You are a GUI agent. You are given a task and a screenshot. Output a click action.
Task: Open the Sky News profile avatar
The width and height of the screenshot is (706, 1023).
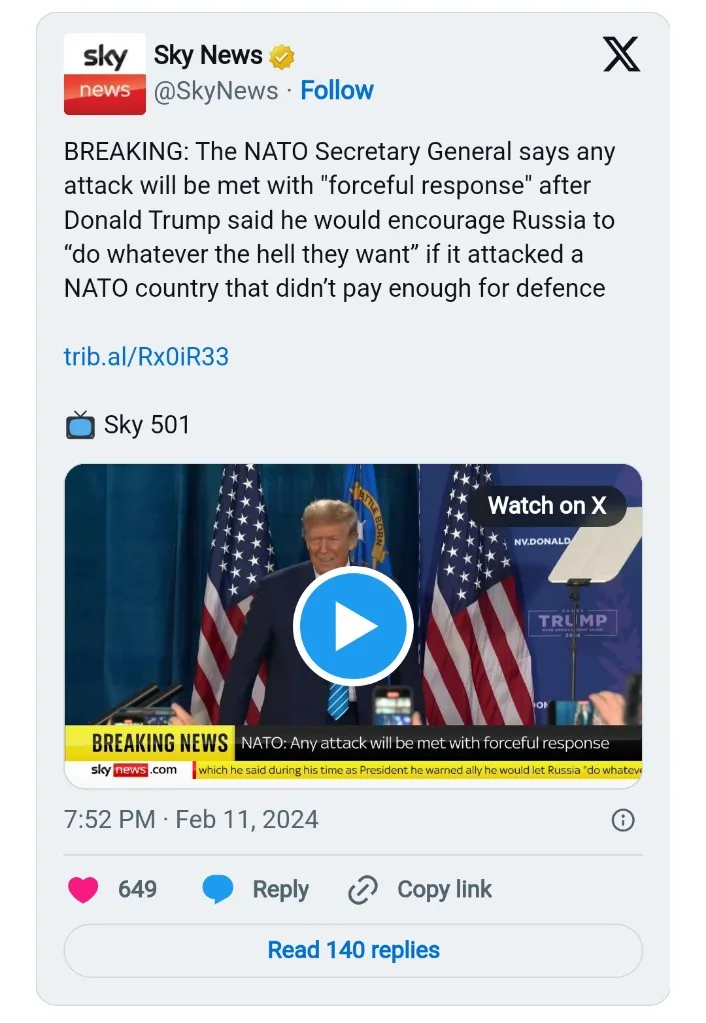pyautogui.click(x=104, y=73)
